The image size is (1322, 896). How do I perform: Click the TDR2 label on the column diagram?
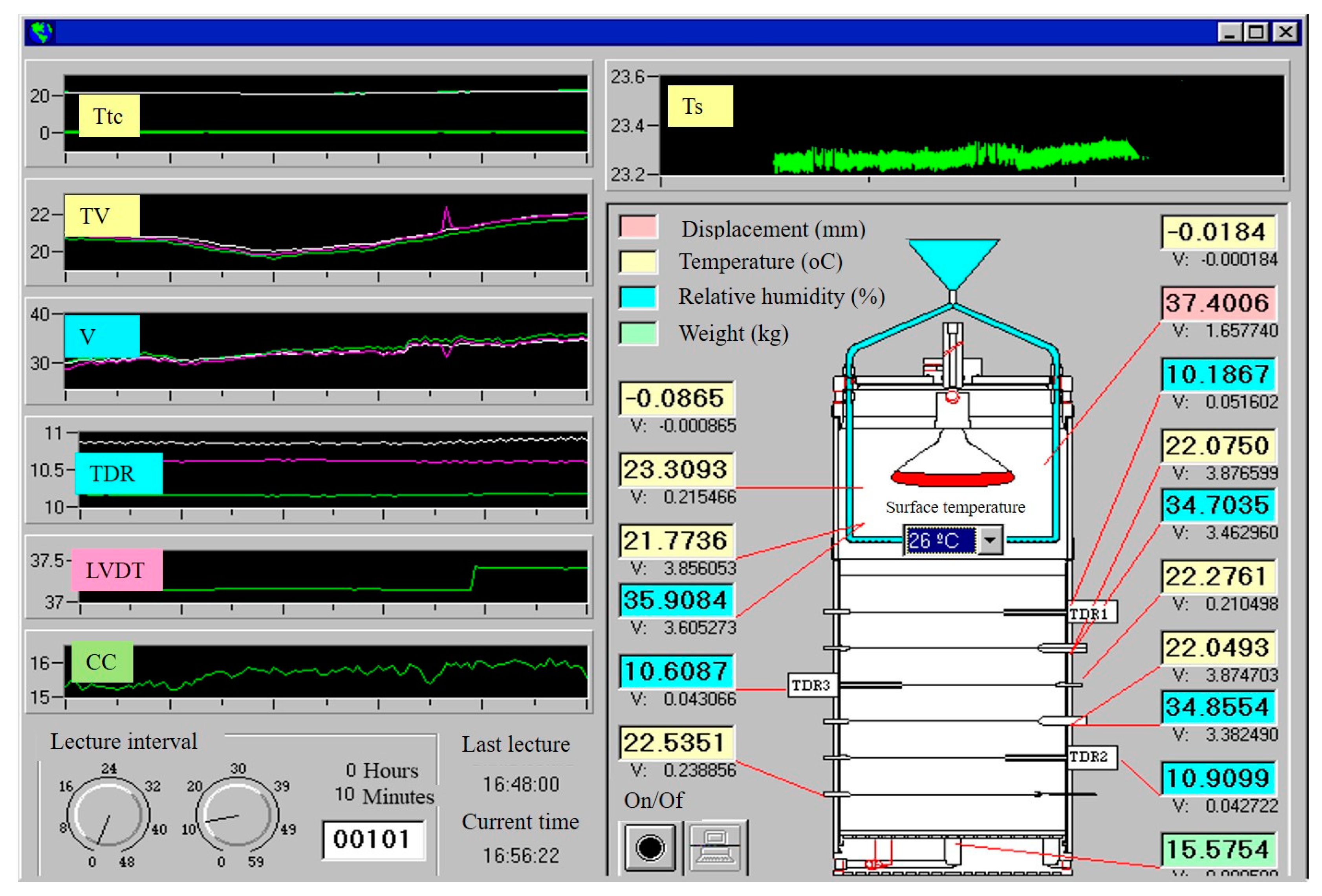pyautogui.click(x=1091, y=757)
